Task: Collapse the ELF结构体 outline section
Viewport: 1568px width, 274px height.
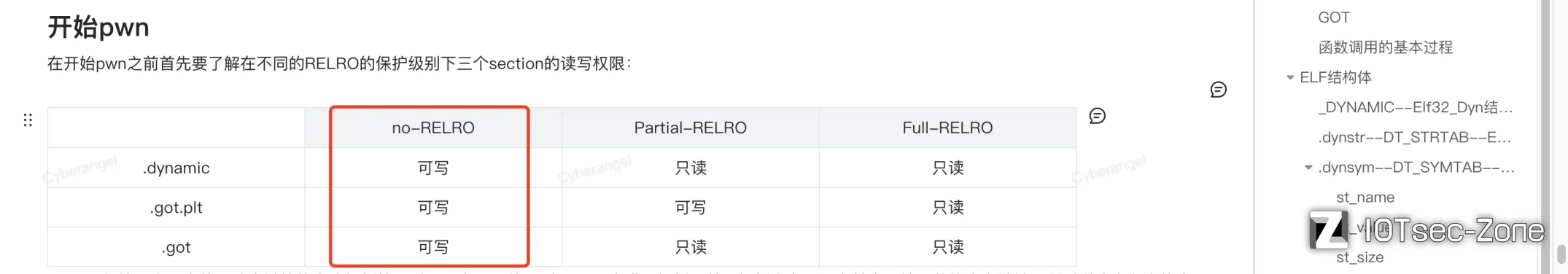Action: pyautogui.click(x=1290, y=77)
